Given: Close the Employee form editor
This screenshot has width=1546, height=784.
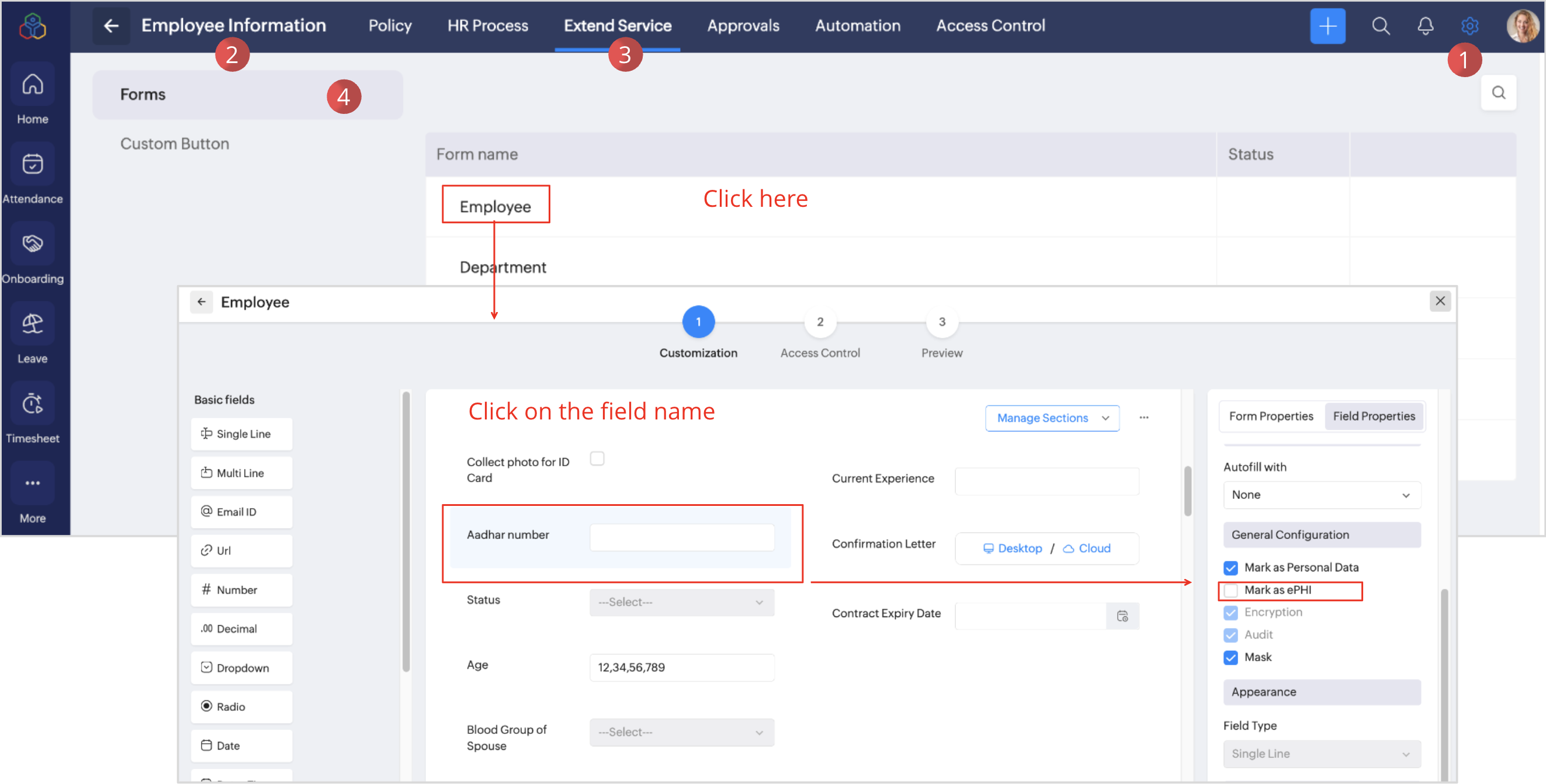Looking at the screenshot, I should [x=1440, y=301].
